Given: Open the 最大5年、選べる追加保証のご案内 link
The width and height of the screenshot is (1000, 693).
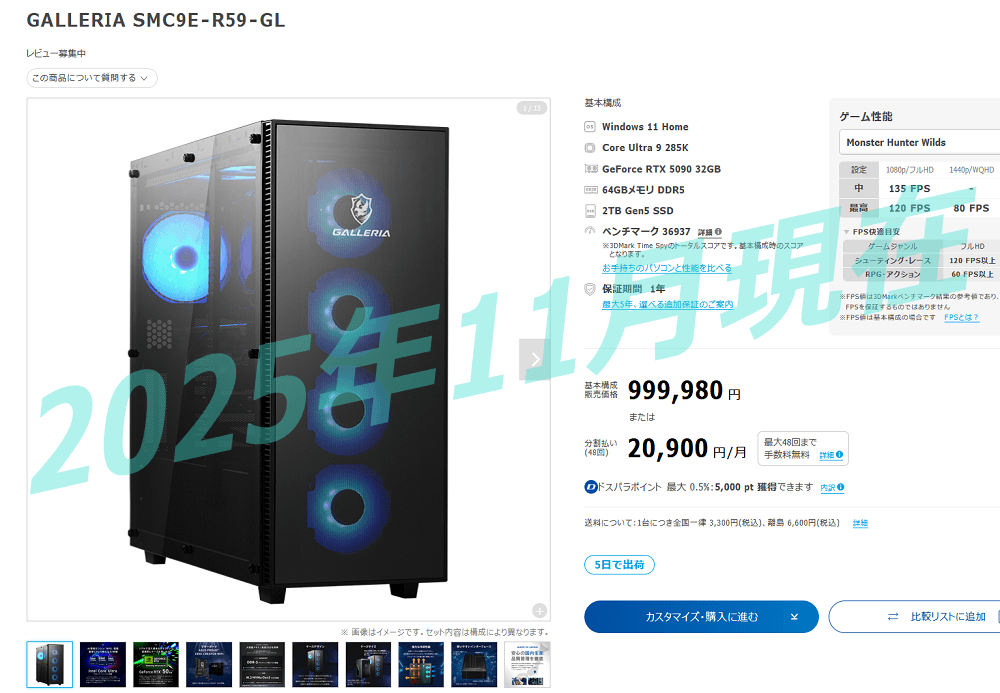Looking at the screenshot, I should [x=667, y=304].
